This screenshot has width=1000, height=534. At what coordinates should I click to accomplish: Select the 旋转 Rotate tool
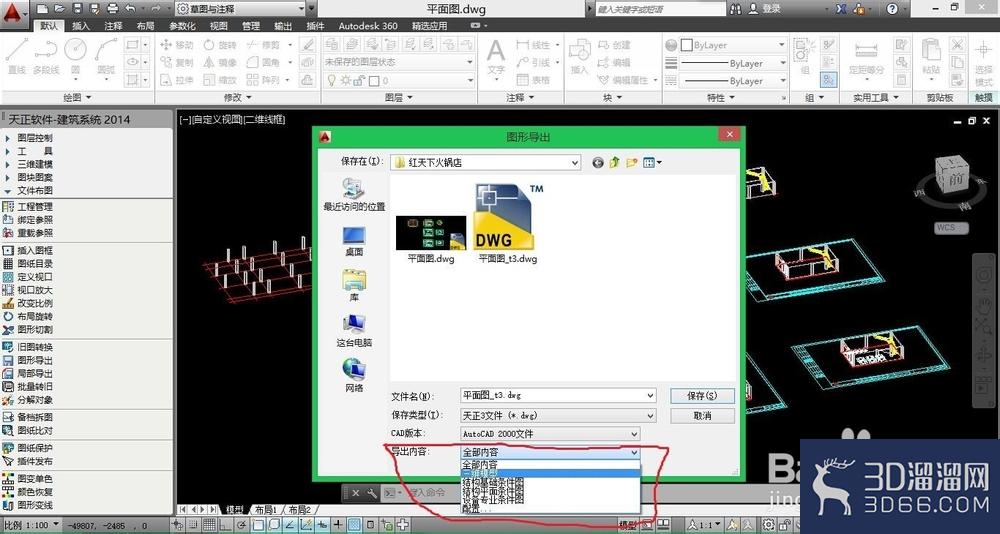[220, 45]
